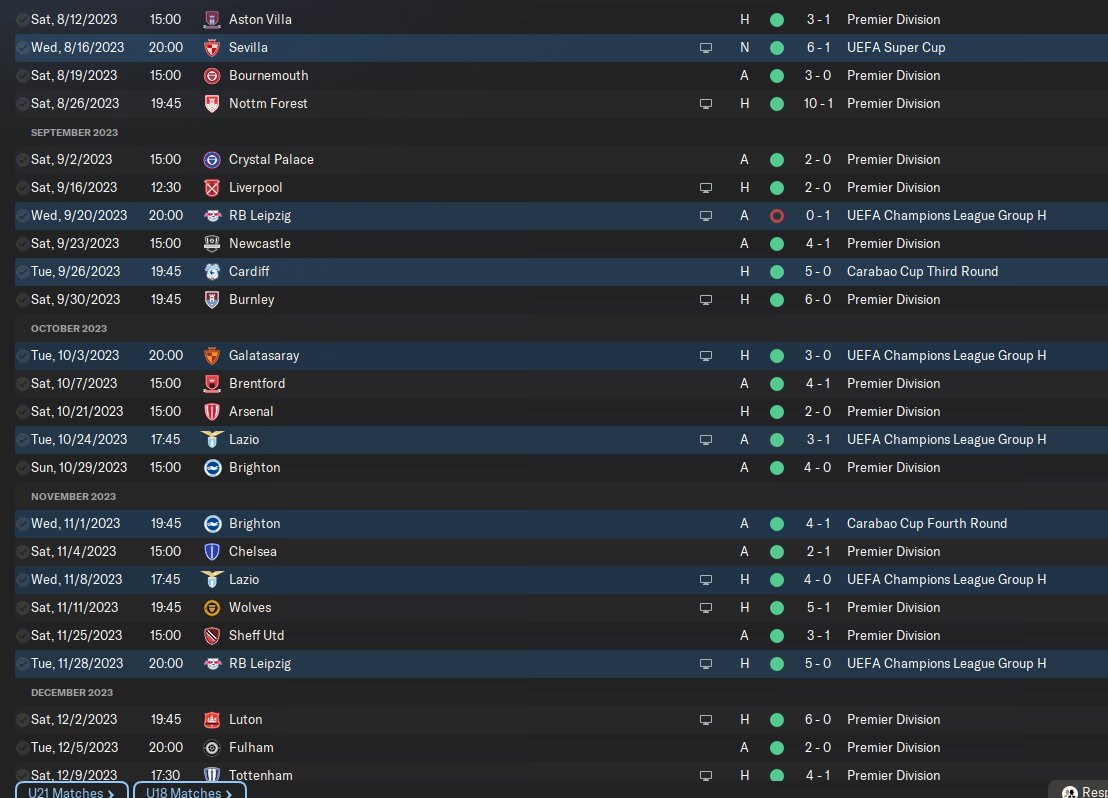The height and width of the screenshot is (798, 1108).
Task: Click the Cardiff club badge icon
Action: click(x=211, y=271)
